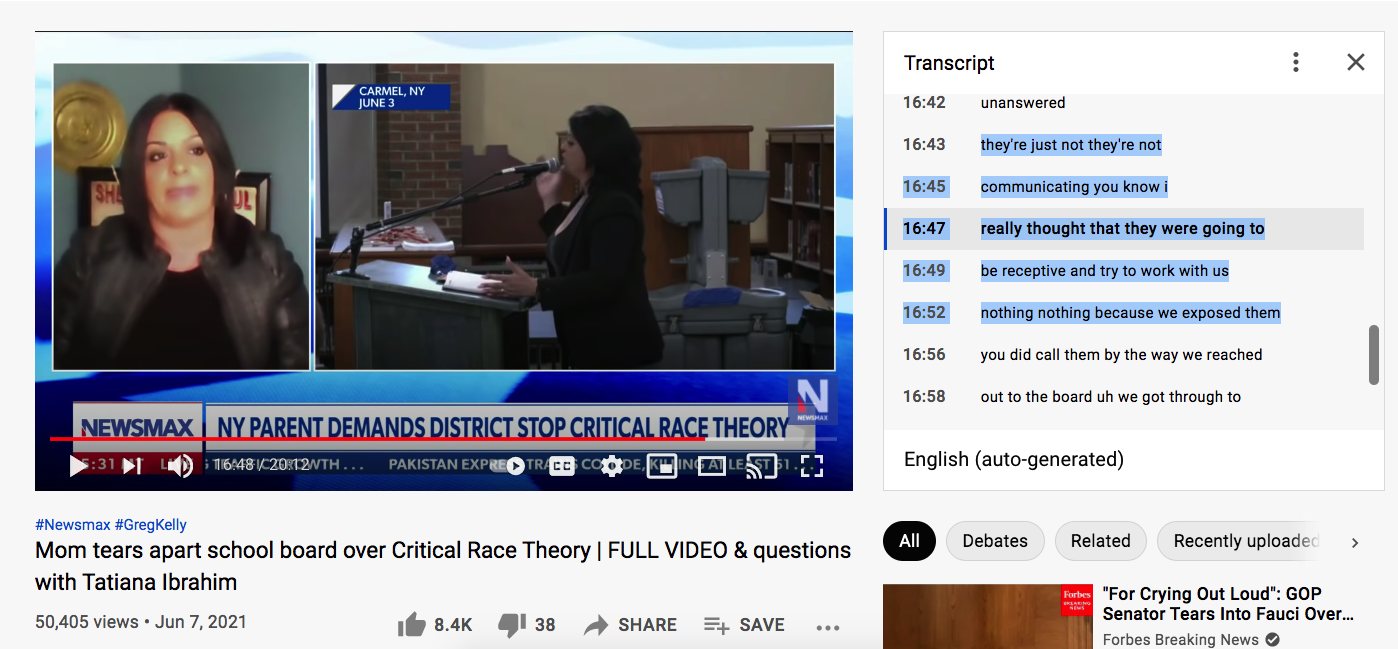Seek on the red video progress bar
This screenshot has height=649, width=1398.
443,438
